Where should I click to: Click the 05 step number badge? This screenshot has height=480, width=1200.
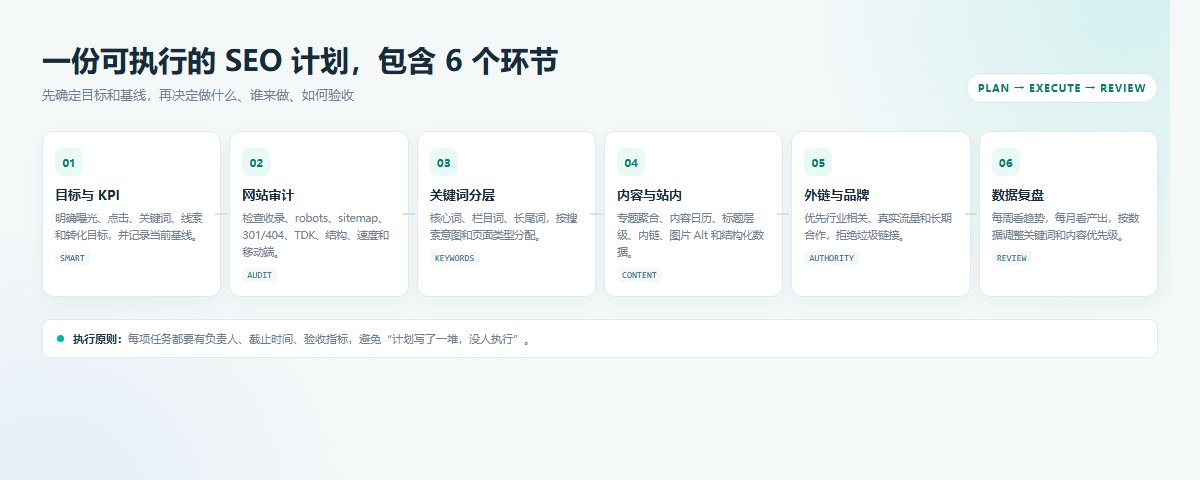(x=818, y=162)
